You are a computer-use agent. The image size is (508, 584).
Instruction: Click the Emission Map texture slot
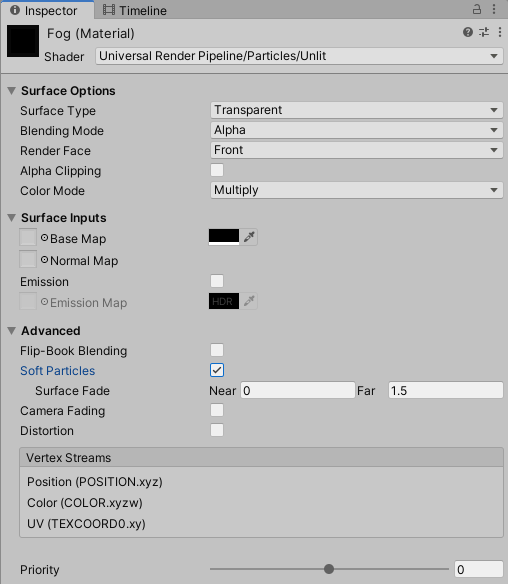pyautogui.click(x=28, y=301)
